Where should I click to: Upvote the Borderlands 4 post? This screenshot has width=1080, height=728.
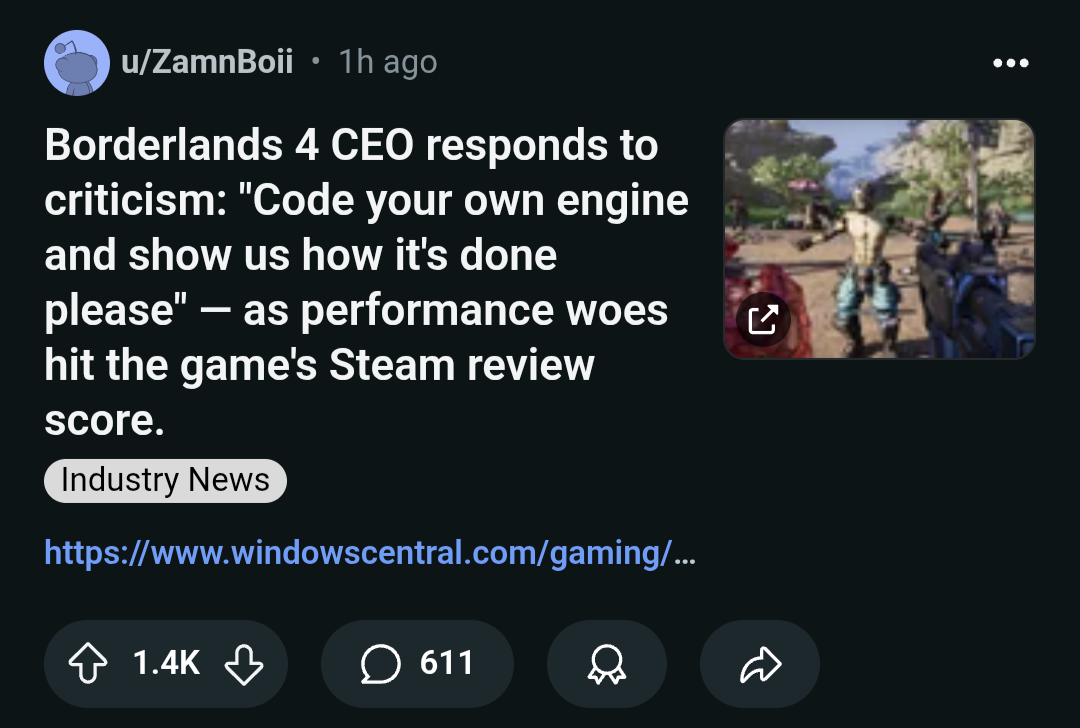[88, 663]
